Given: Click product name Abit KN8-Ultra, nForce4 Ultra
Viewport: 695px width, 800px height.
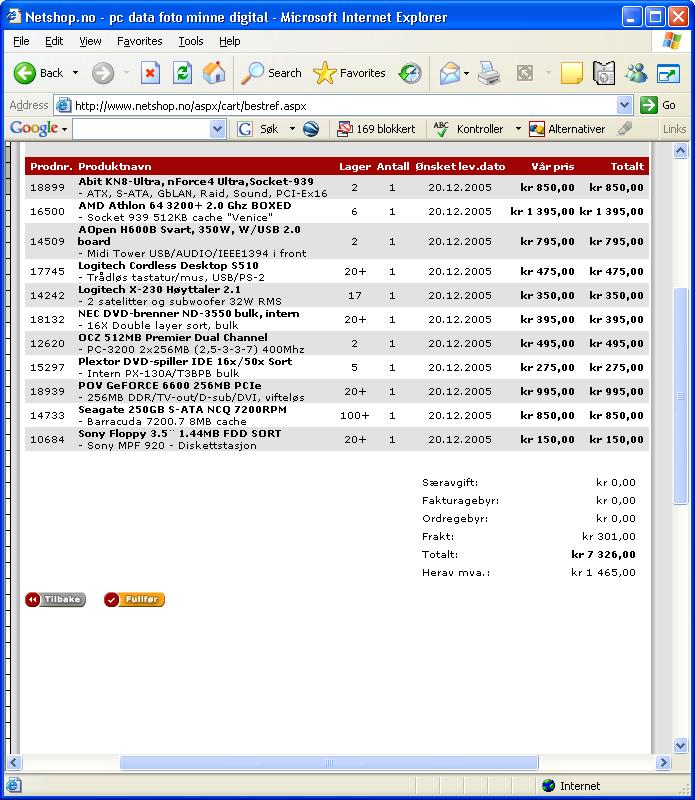Looking at the screenshot, I should (x=196, y=182).
